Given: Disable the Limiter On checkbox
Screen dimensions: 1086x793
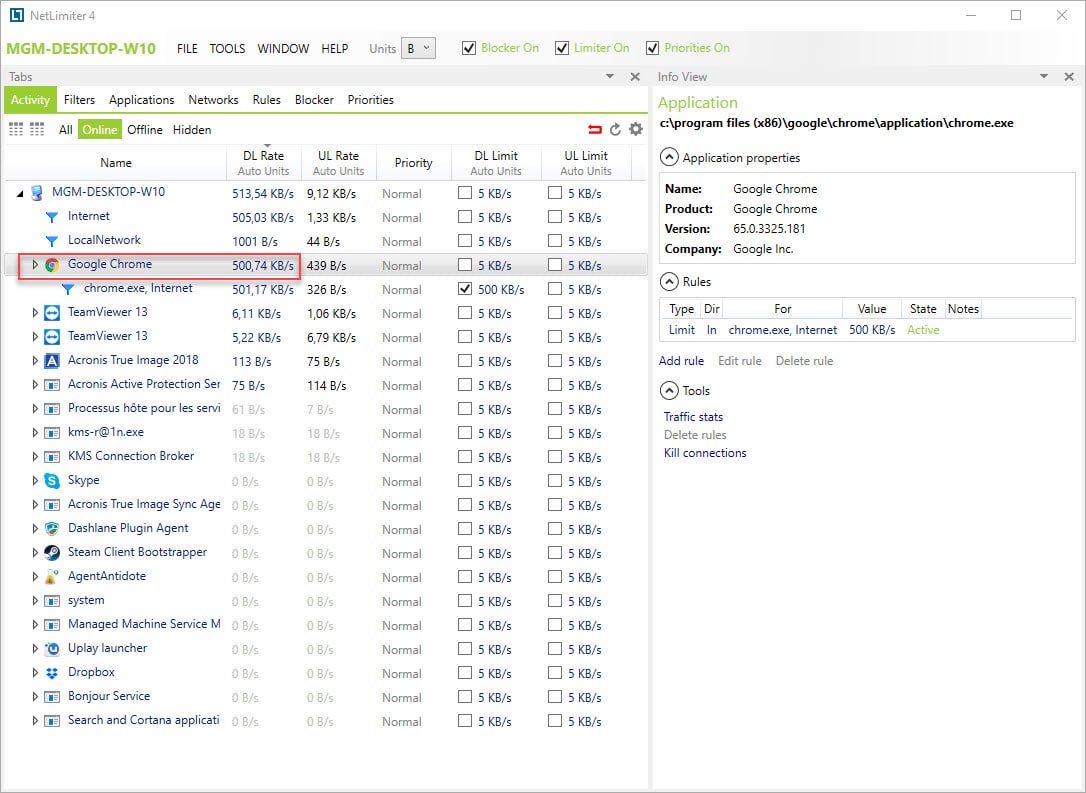Looking at the screenshot, I should pyautogui.click(x=561, y=48).
